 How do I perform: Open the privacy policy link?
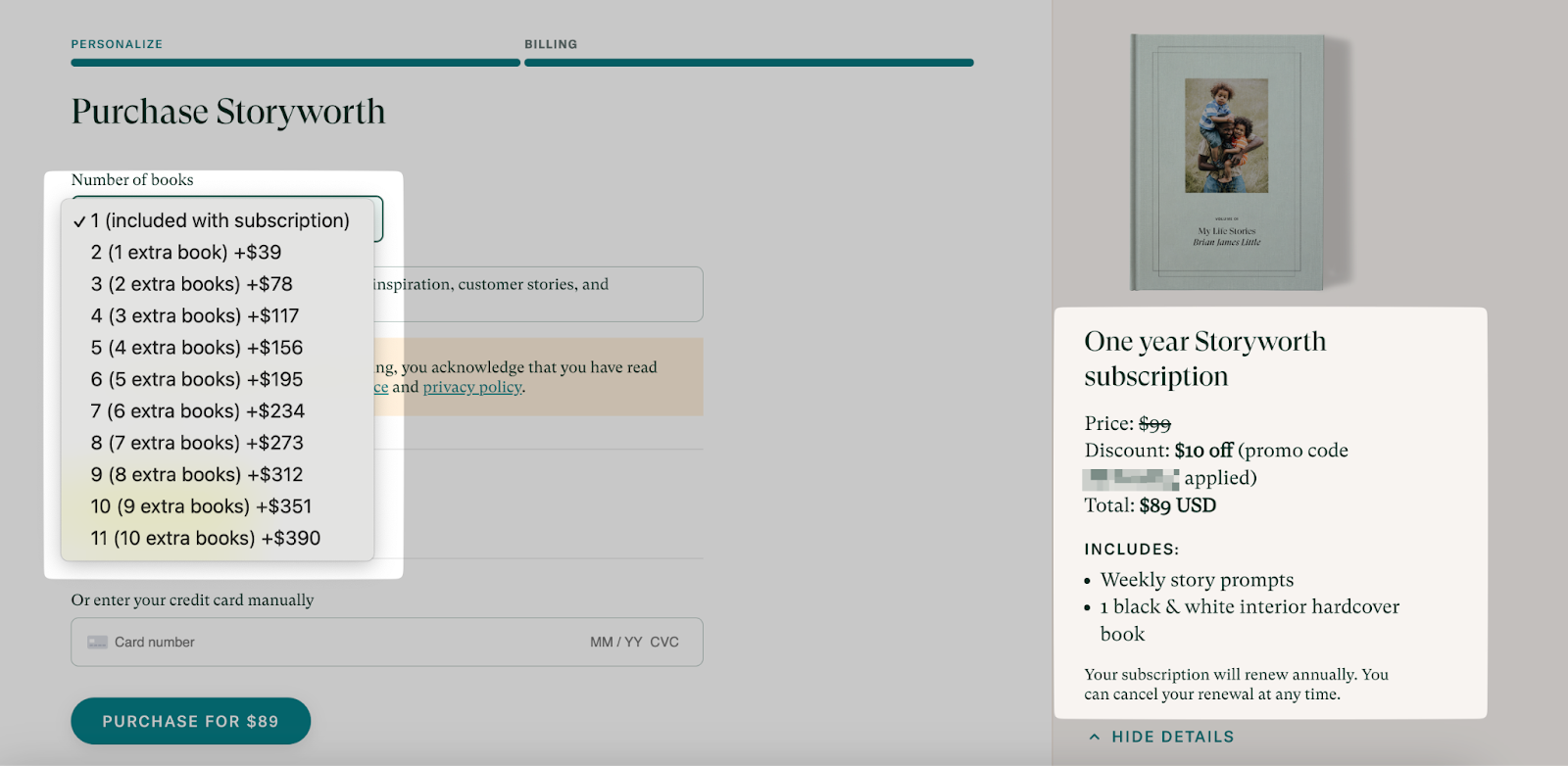coord(472,388)
